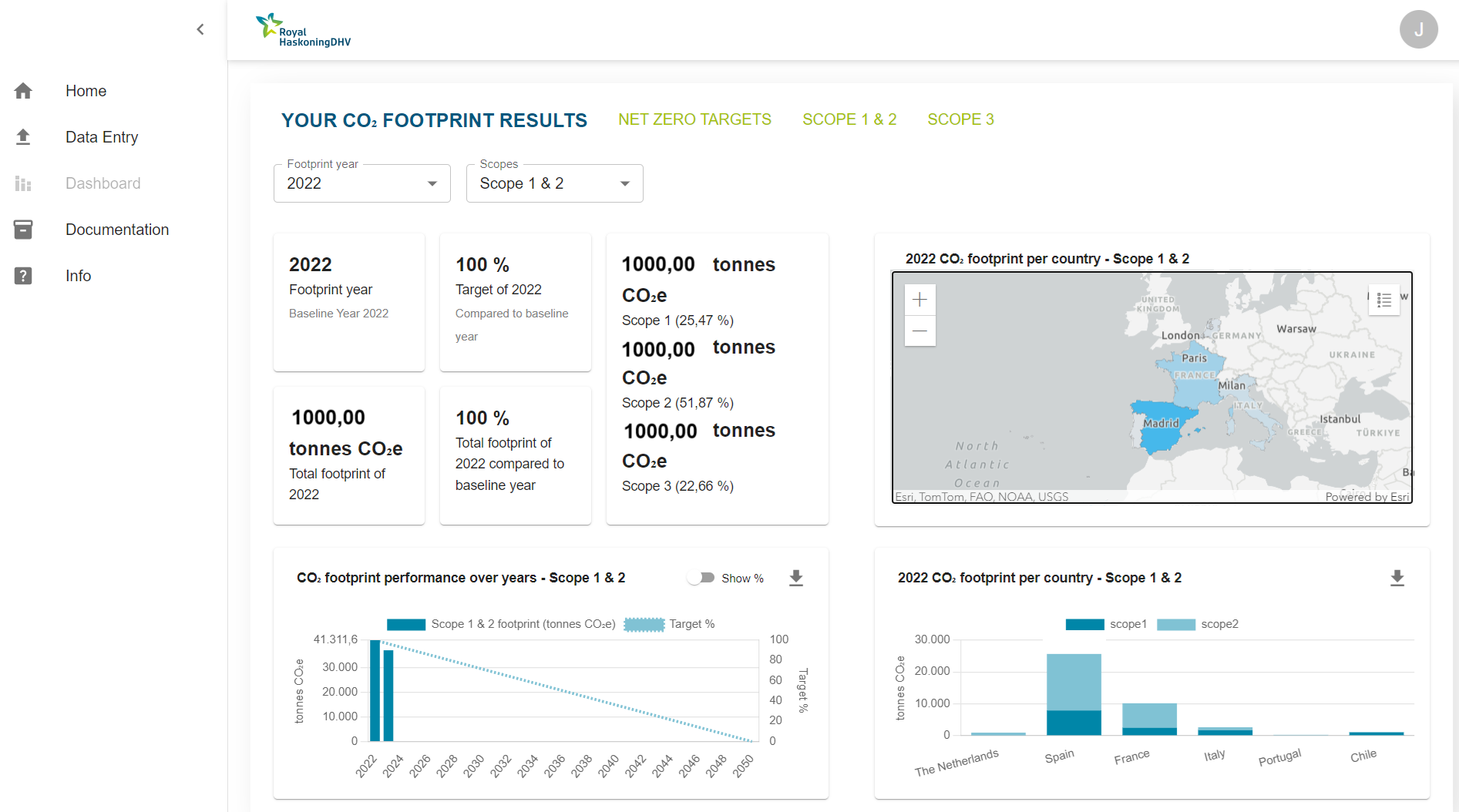Open the NET ZERO TARGETS tab

[694, 119]
